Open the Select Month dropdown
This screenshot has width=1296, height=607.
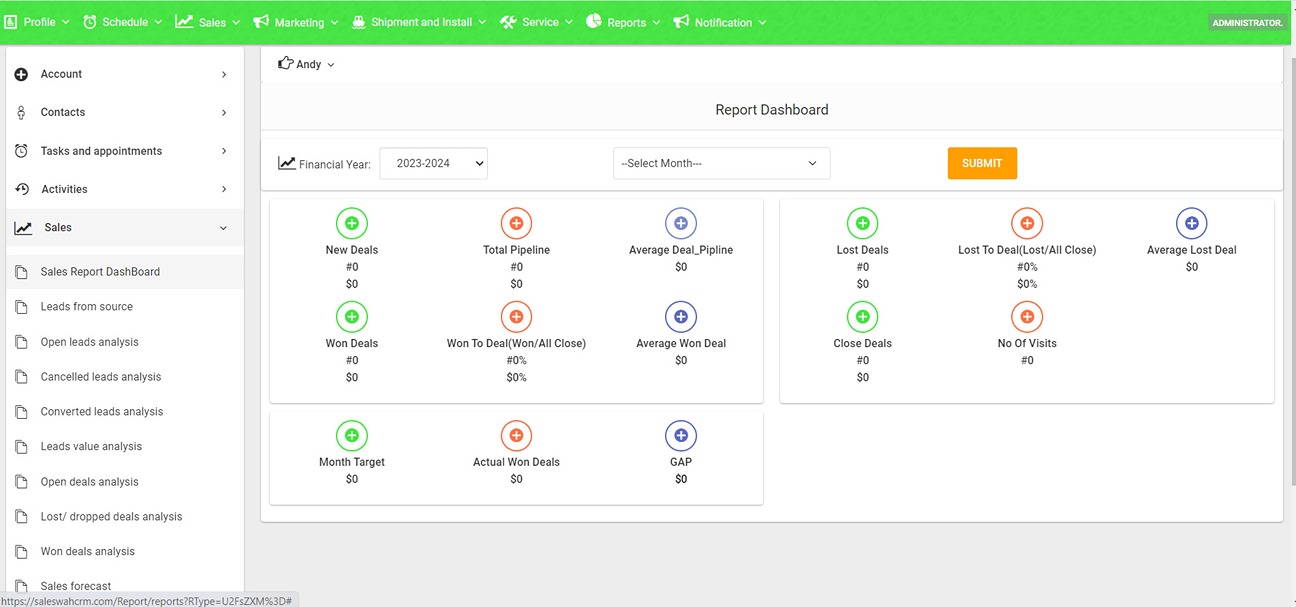pyautogui.click(x=721, y=163)
